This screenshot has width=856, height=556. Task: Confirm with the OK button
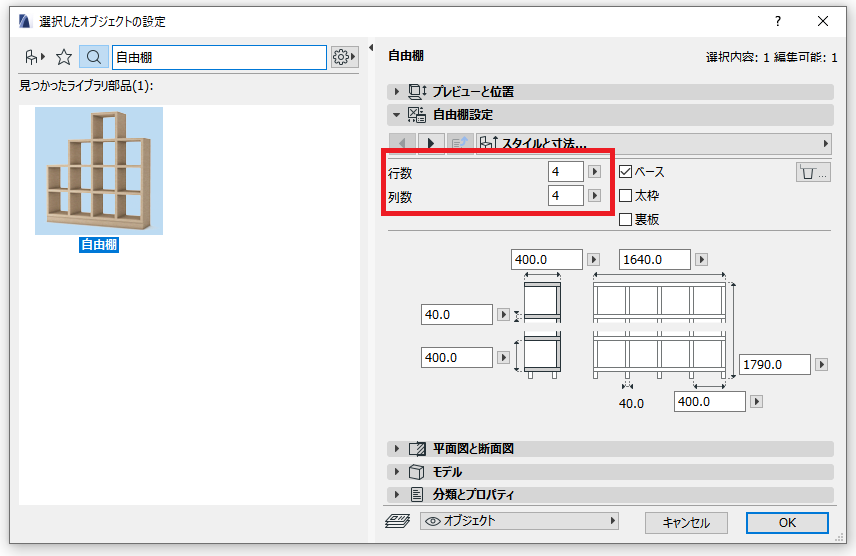(787, 523)
